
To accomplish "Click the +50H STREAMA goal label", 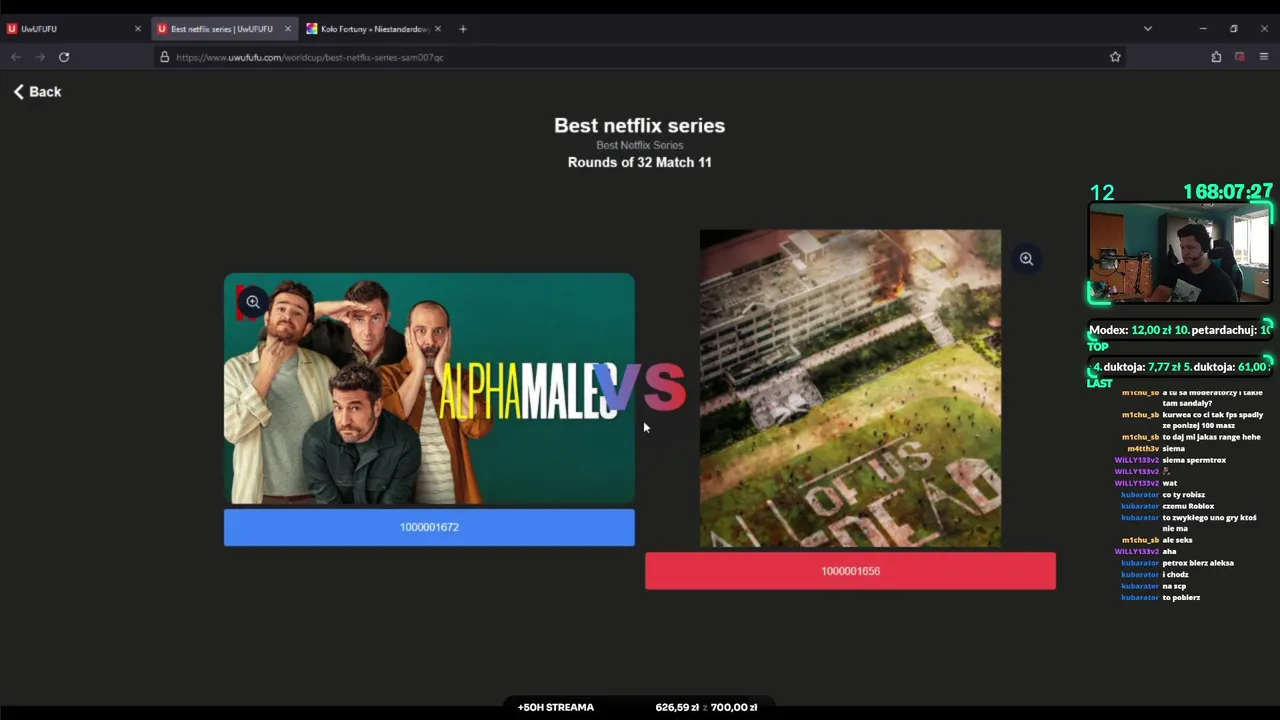I will click(x=556, y=707).
